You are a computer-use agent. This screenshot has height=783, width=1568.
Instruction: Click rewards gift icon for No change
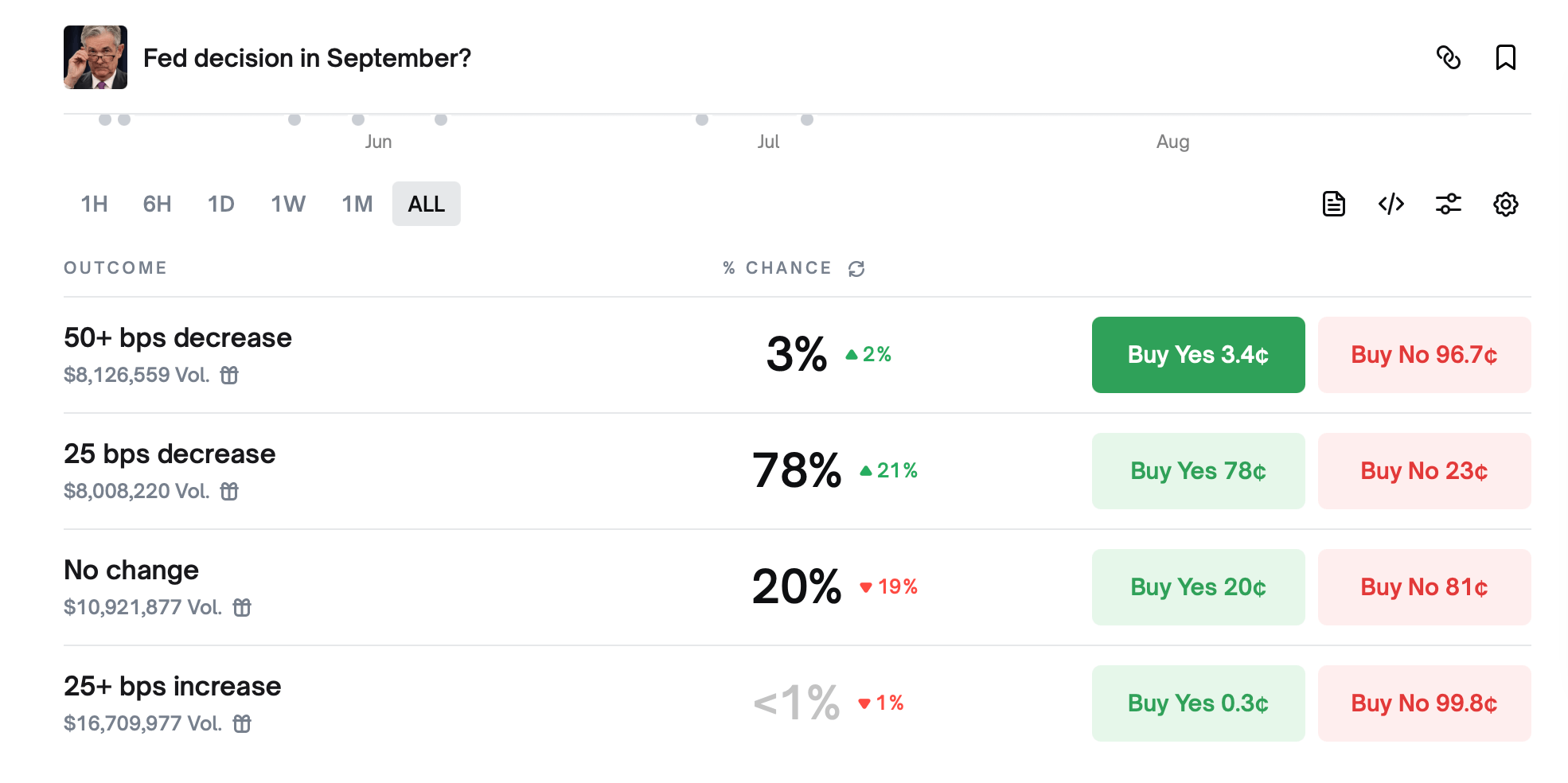point(242,608)
